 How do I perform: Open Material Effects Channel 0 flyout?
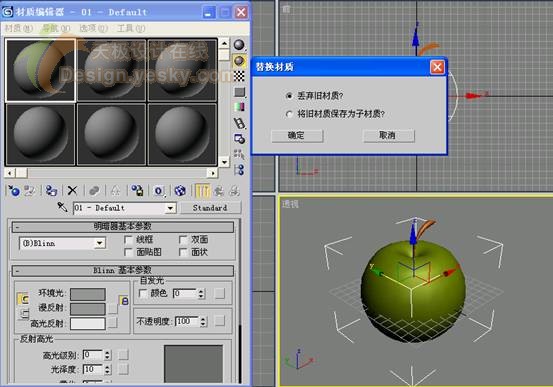coord(159,191)
